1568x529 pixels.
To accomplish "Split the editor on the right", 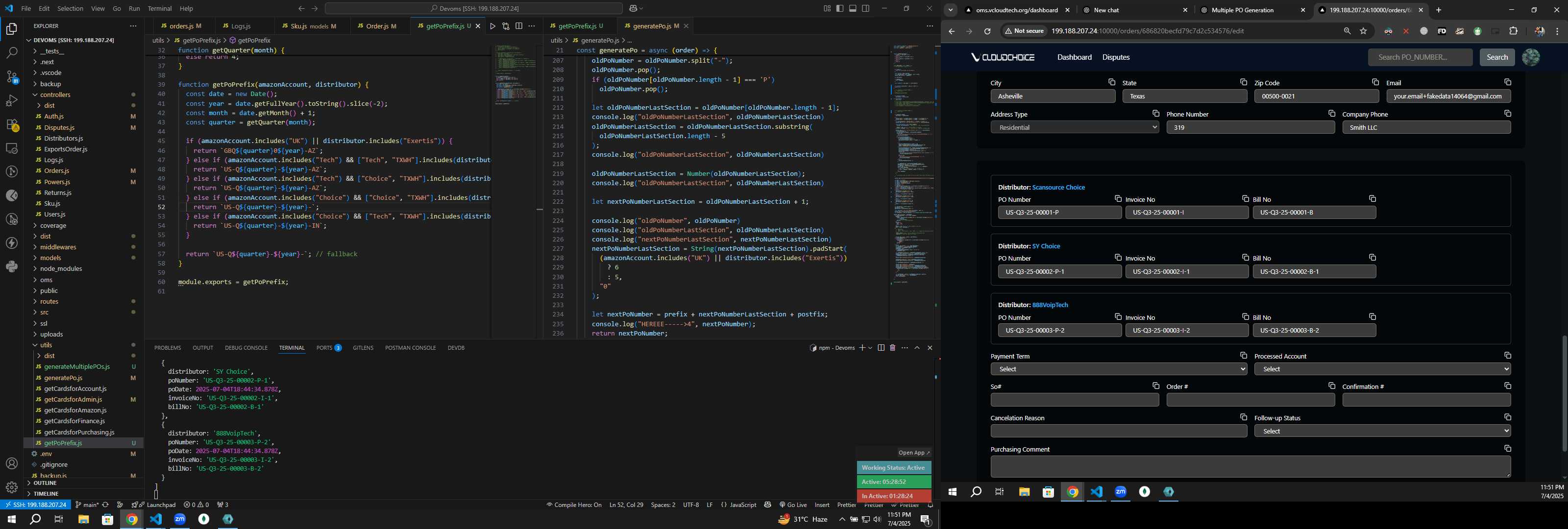I will tap(518, 26).
